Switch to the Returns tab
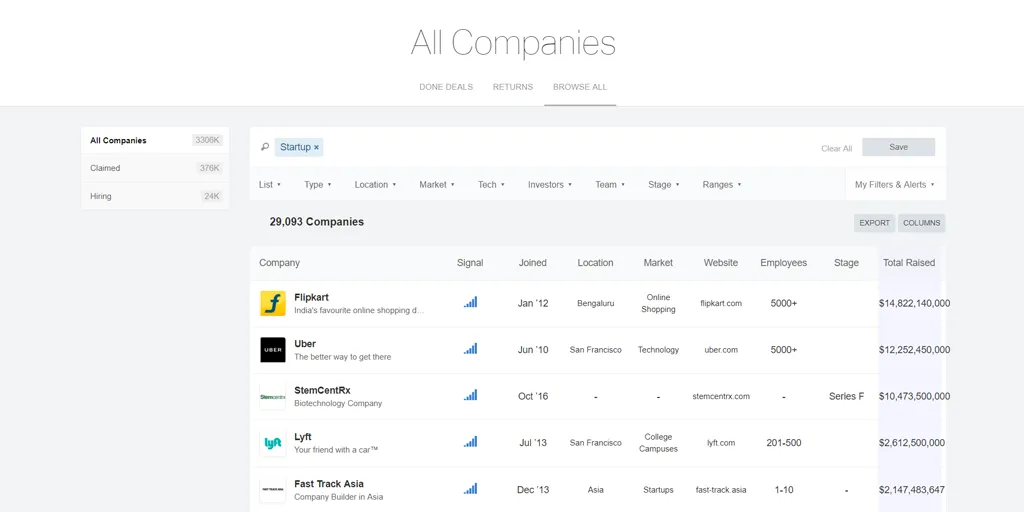This screenshot has width=1024, height=512. (513, 87)
